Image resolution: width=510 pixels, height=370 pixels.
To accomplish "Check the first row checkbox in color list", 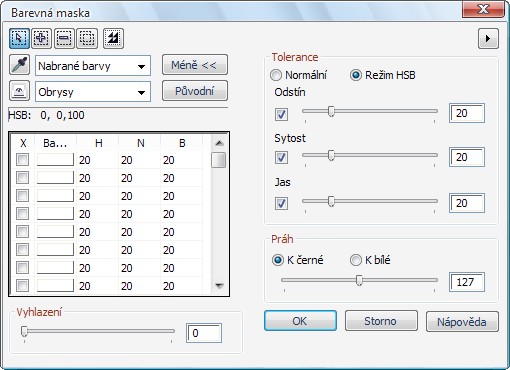I will [23, 160].
